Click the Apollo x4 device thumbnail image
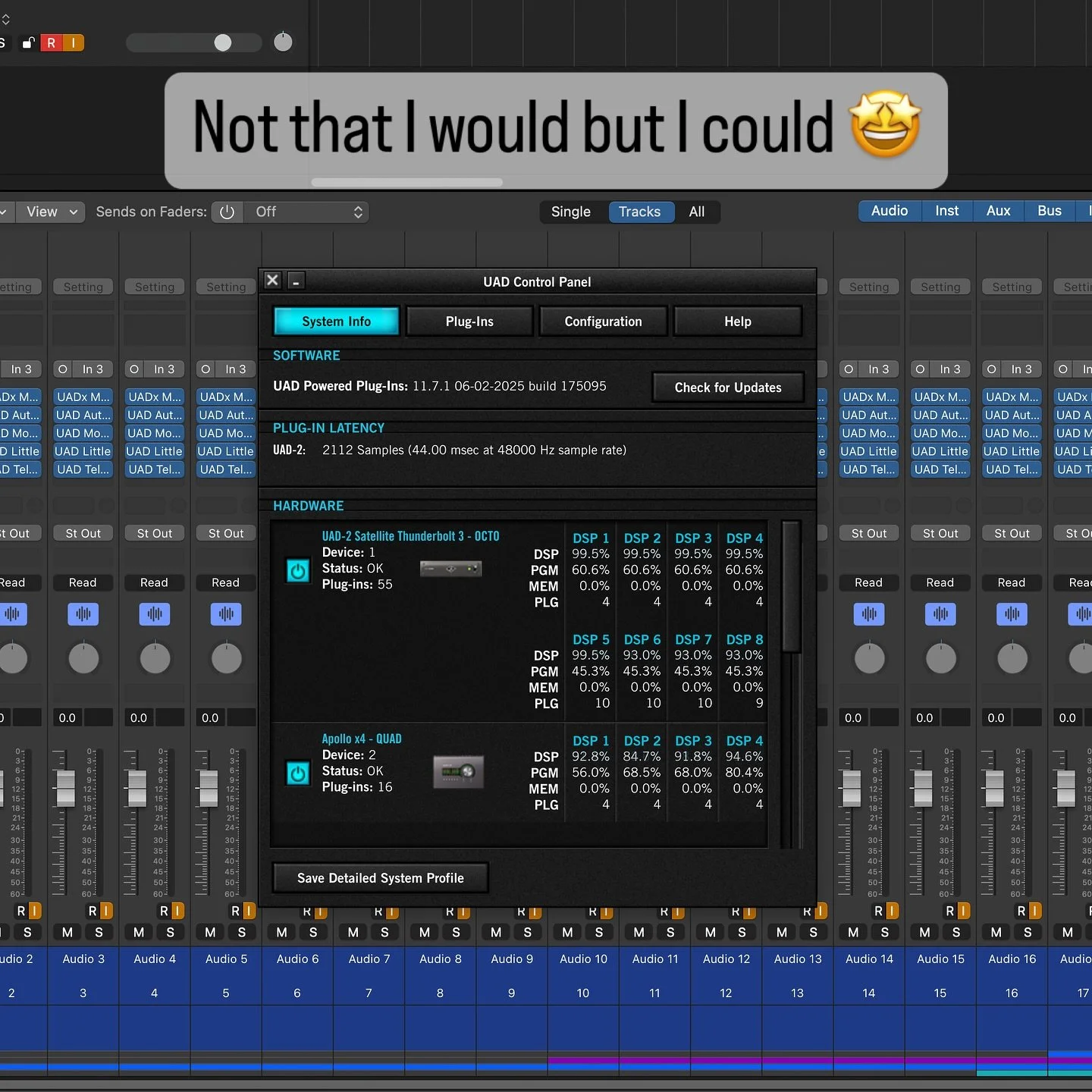This screenshot has width=1092, height=1092. (x=458, y=772)
